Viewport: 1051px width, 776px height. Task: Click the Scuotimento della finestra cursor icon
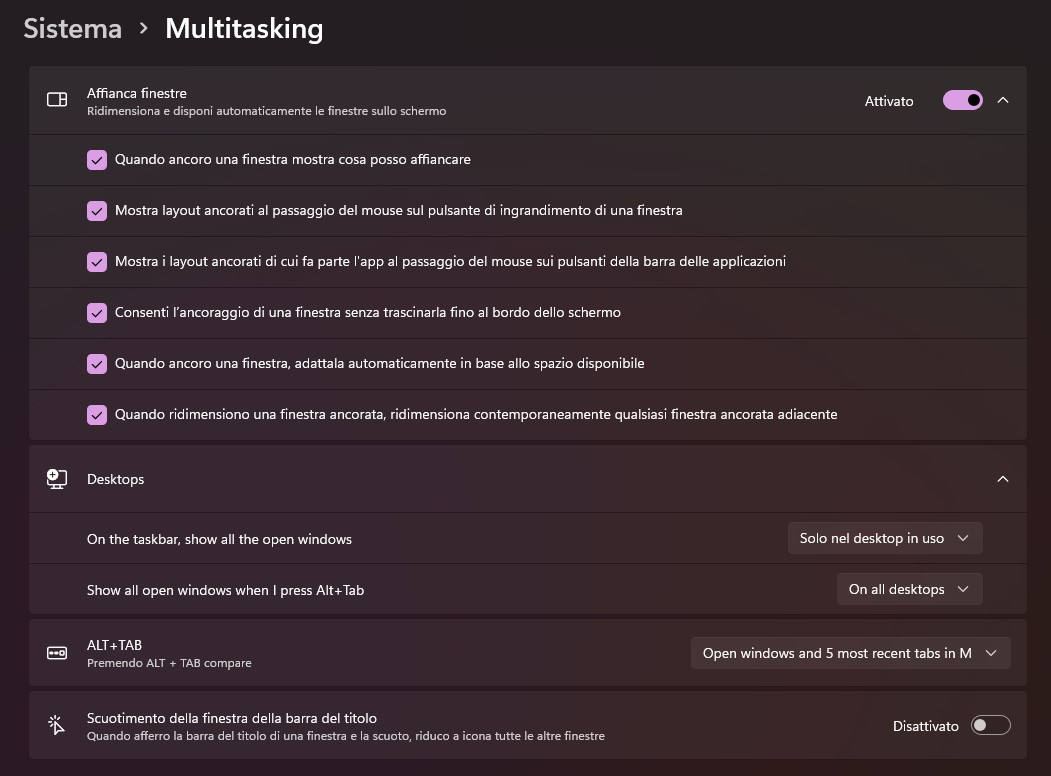click(x=57, y=725)
